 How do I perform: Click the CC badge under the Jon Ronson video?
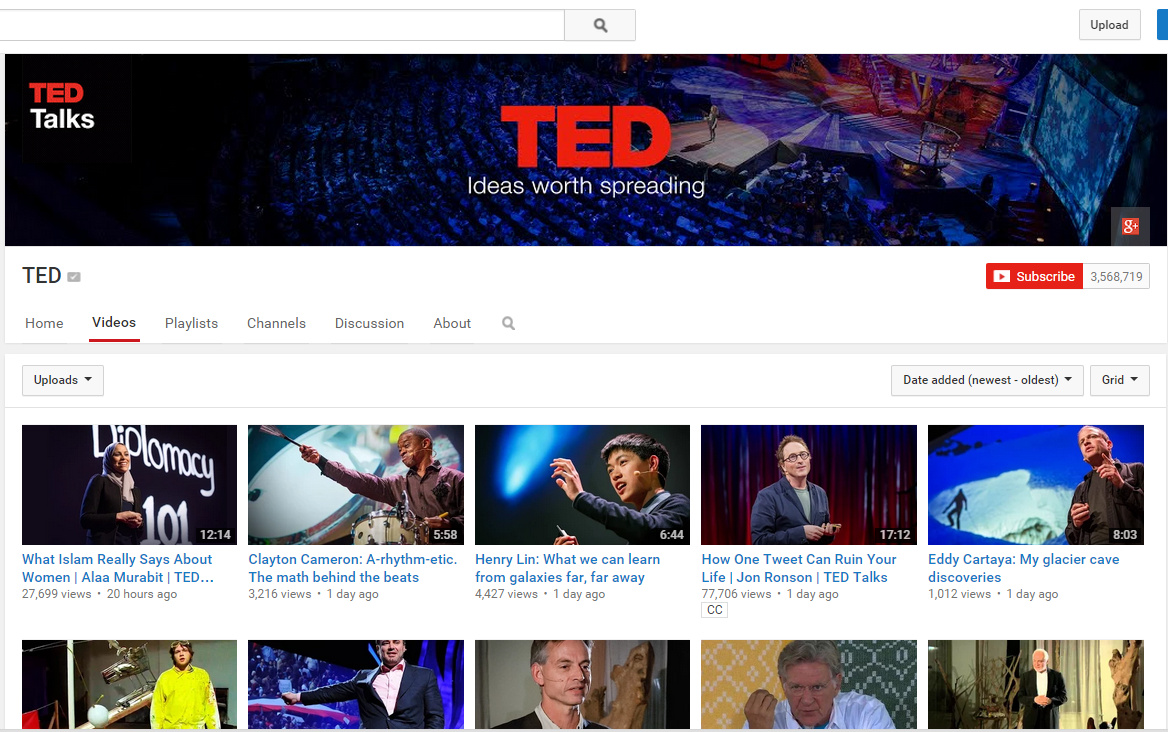tap(714, 610)
